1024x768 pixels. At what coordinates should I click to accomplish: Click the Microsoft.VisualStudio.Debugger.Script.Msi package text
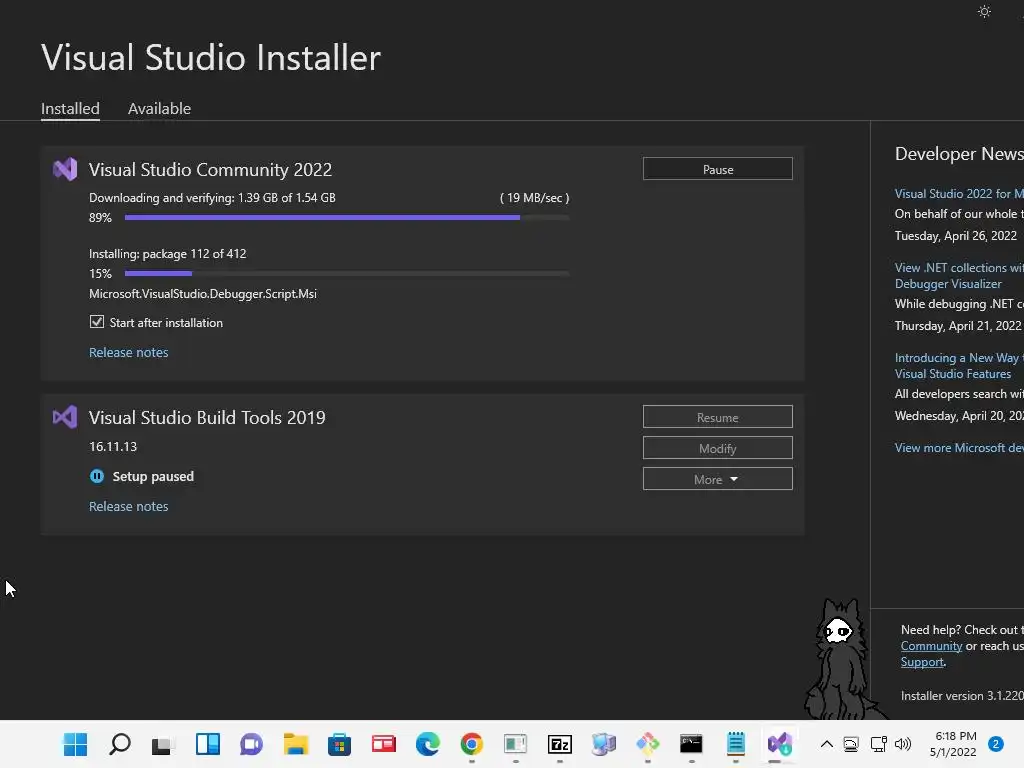pyautogui.click(x=203, y=294)
